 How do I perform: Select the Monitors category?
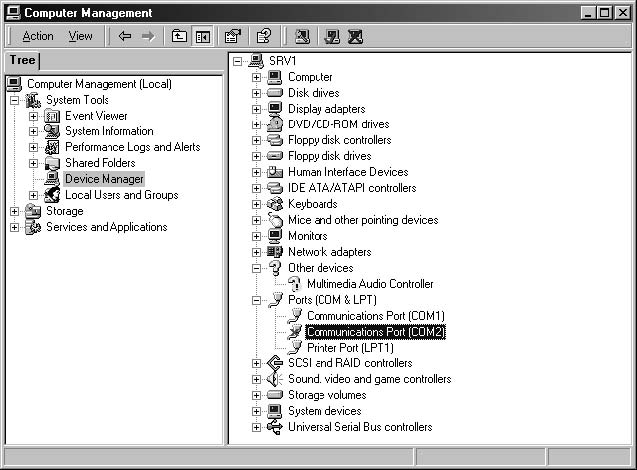click(308, 236)
